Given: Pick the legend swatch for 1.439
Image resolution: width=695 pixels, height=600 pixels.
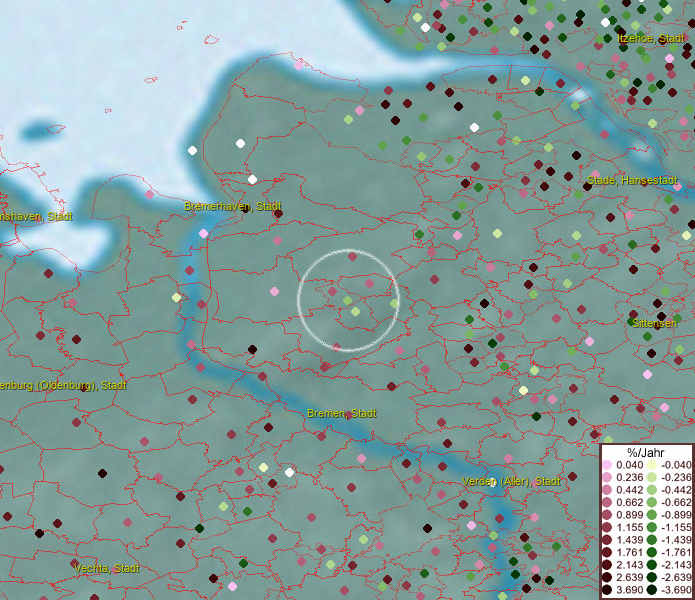Looking at the screenshot, I should click(x=607, y=540).
